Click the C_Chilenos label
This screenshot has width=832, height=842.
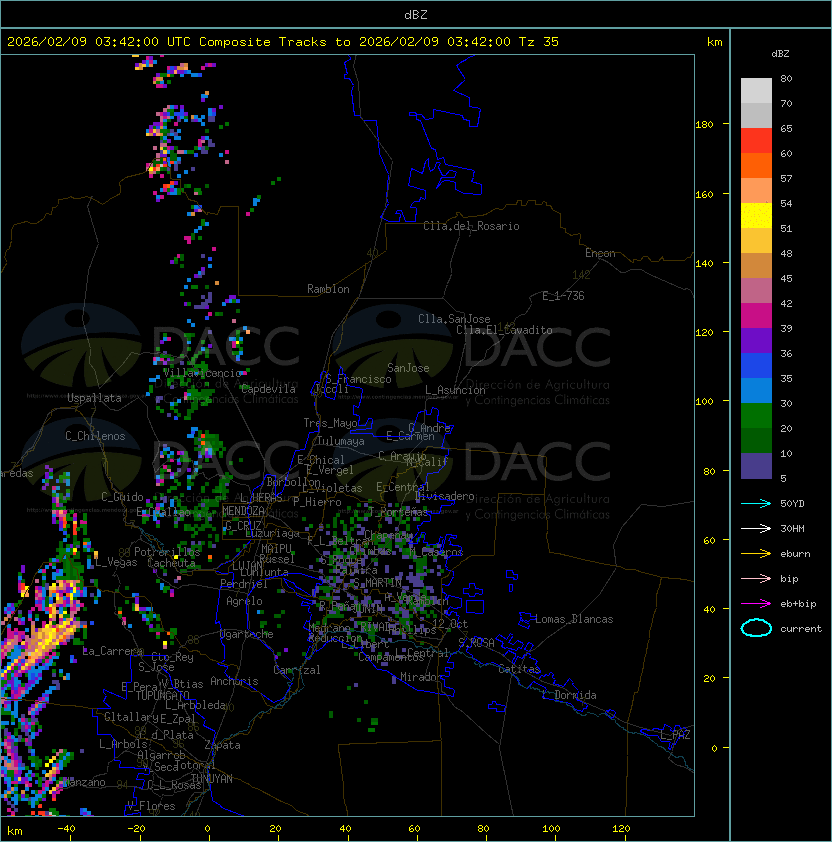pyautogui.click(x=95, y=436)
